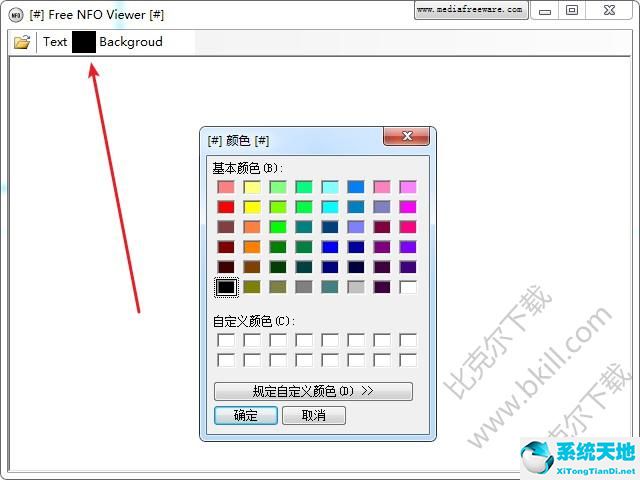Screen dimensions: 640x480
Task: Pick the olive swatch beside black
Action: click(x=252, y=287)
